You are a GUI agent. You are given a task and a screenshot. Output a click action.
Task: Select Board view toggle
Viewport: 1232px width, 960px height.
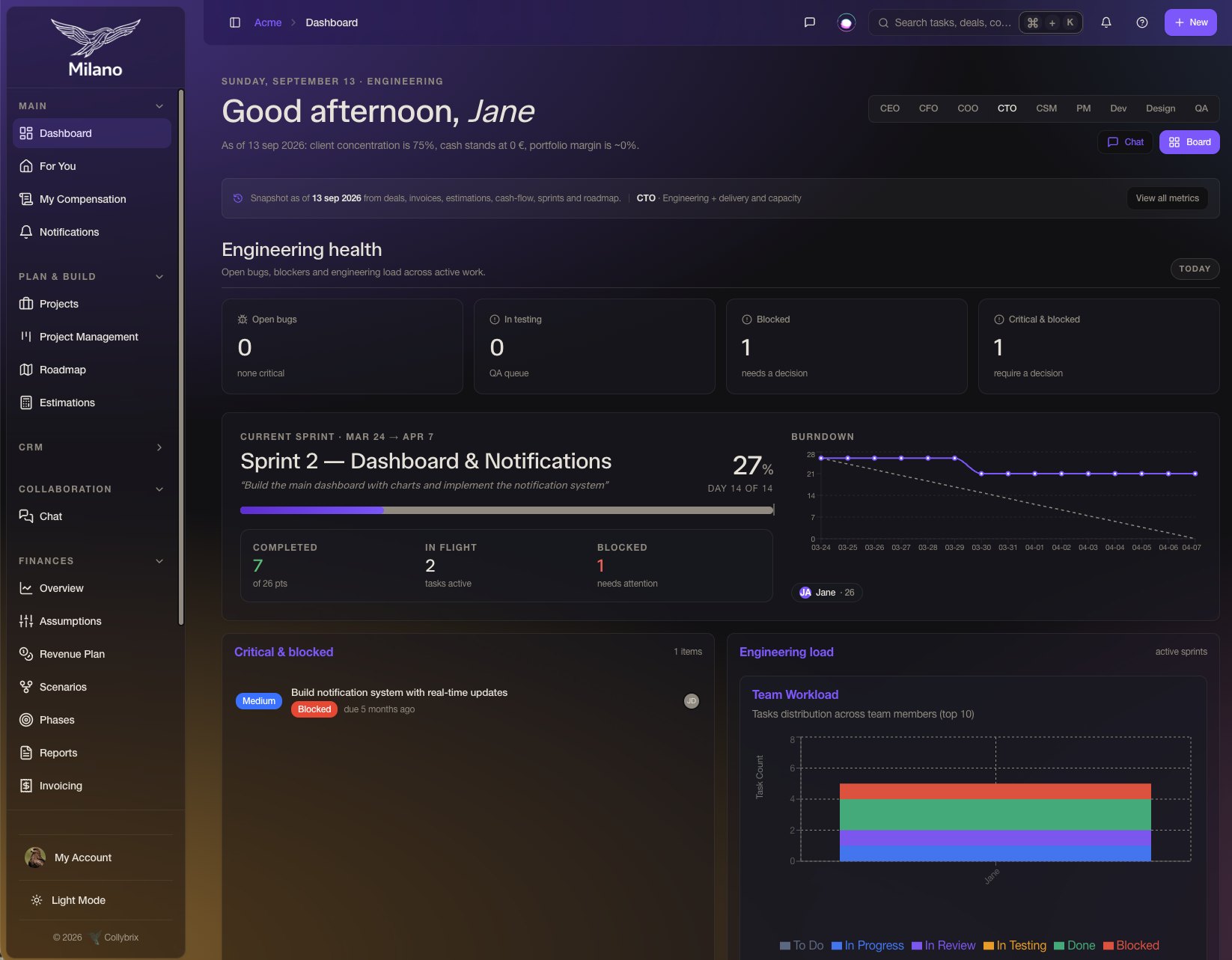[x=1189, y=142]
